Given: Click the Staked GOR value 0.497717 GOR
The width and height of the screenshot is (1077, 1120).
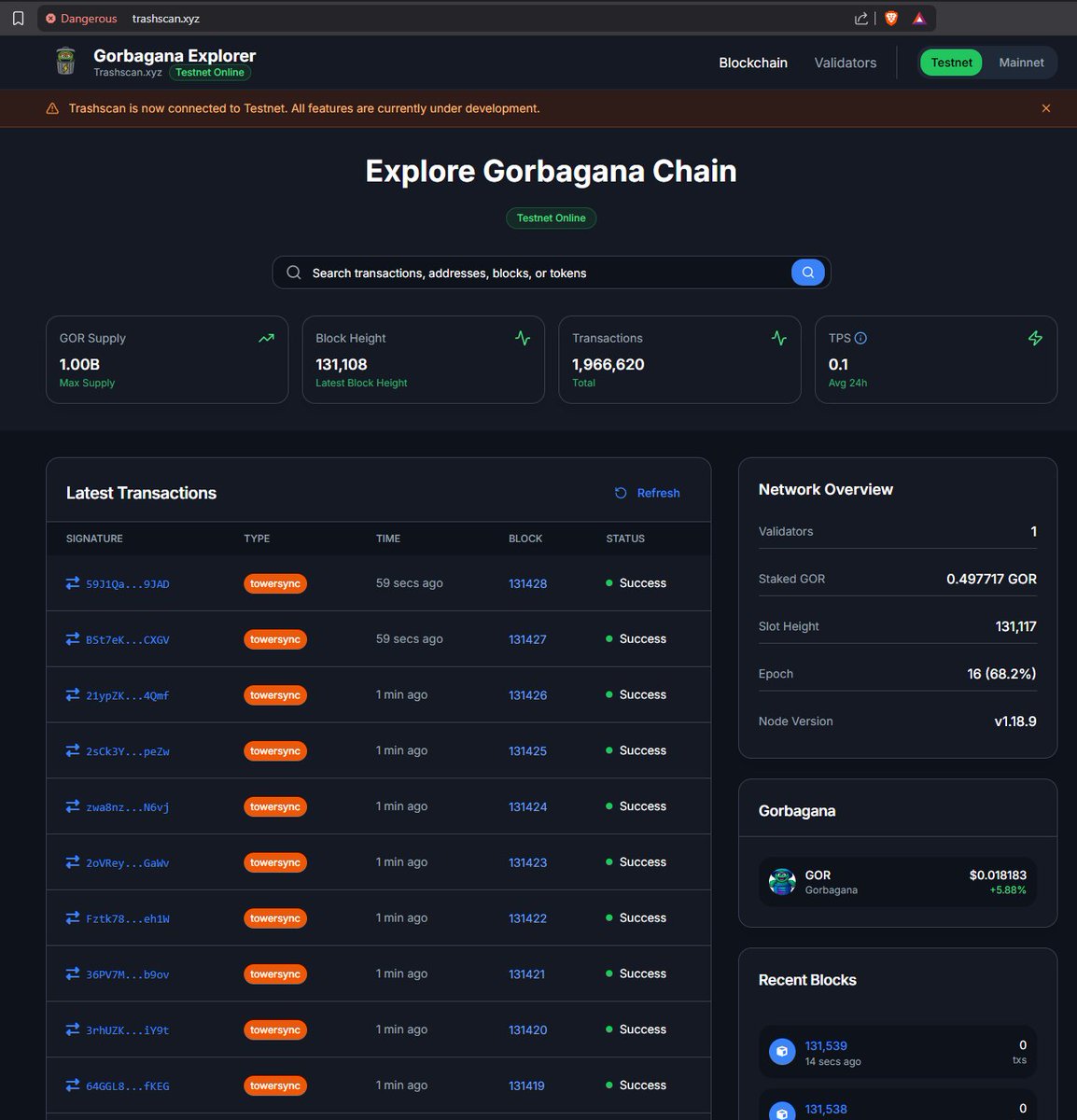Looking at the screenshot, I should click(x=991, y=579).
